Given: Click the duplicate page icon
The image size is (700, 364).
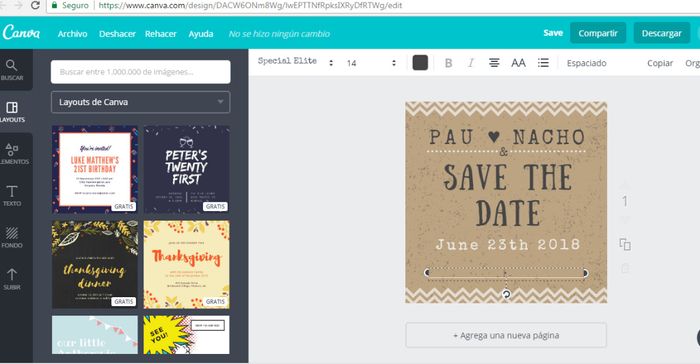Looking at the screenshot, I should (625, 244).
